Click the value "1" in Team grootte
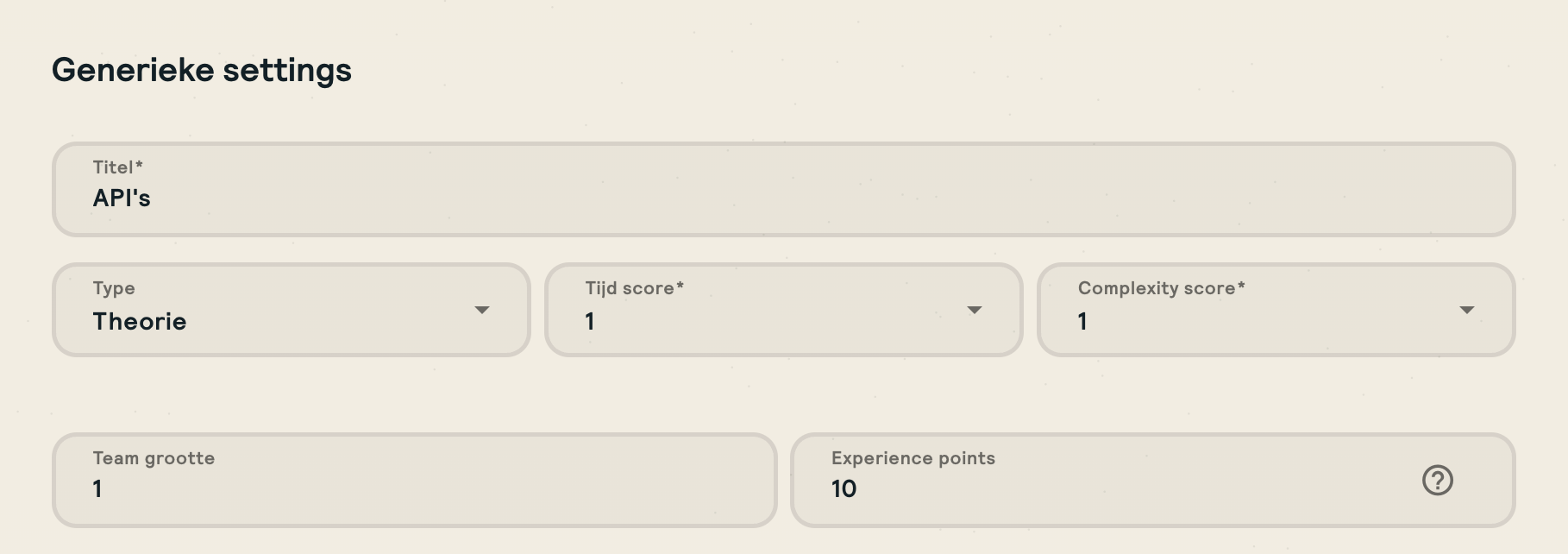The height and width of the screenshot is (554, 1568). [x=97, y=489]
